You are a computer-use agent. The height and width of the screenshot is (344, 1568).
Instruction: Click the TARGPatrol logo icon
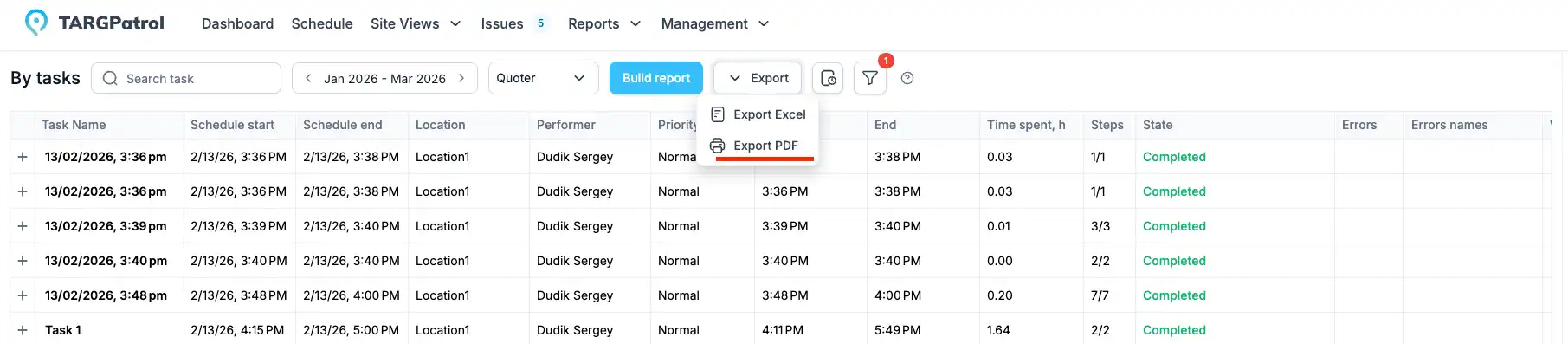36,23
